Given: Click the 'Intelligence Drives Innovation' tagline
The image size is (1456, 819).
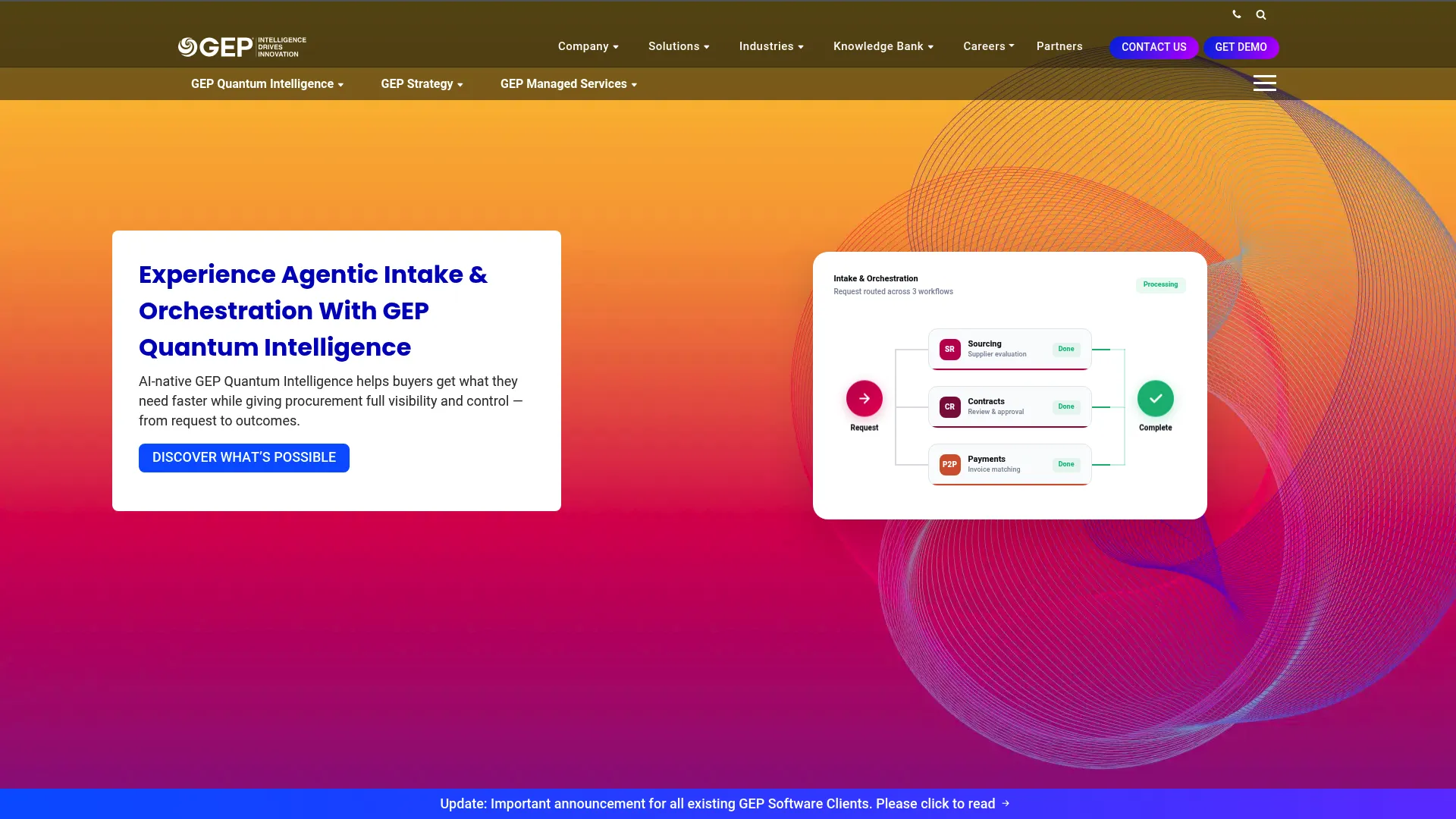Looking at the screenshot, I should tap(281, 47).
